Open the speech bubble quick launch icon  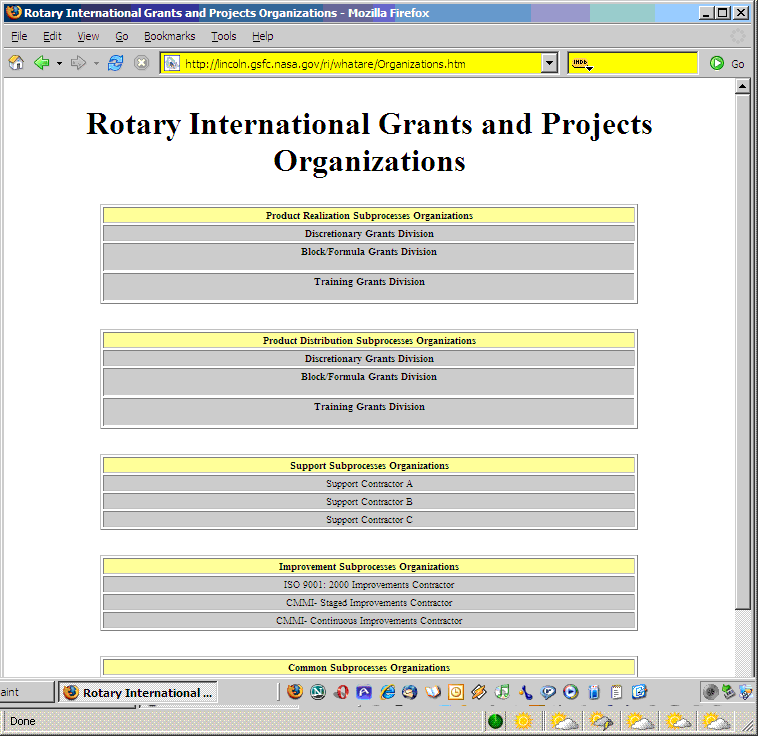[x=548, y=692]
